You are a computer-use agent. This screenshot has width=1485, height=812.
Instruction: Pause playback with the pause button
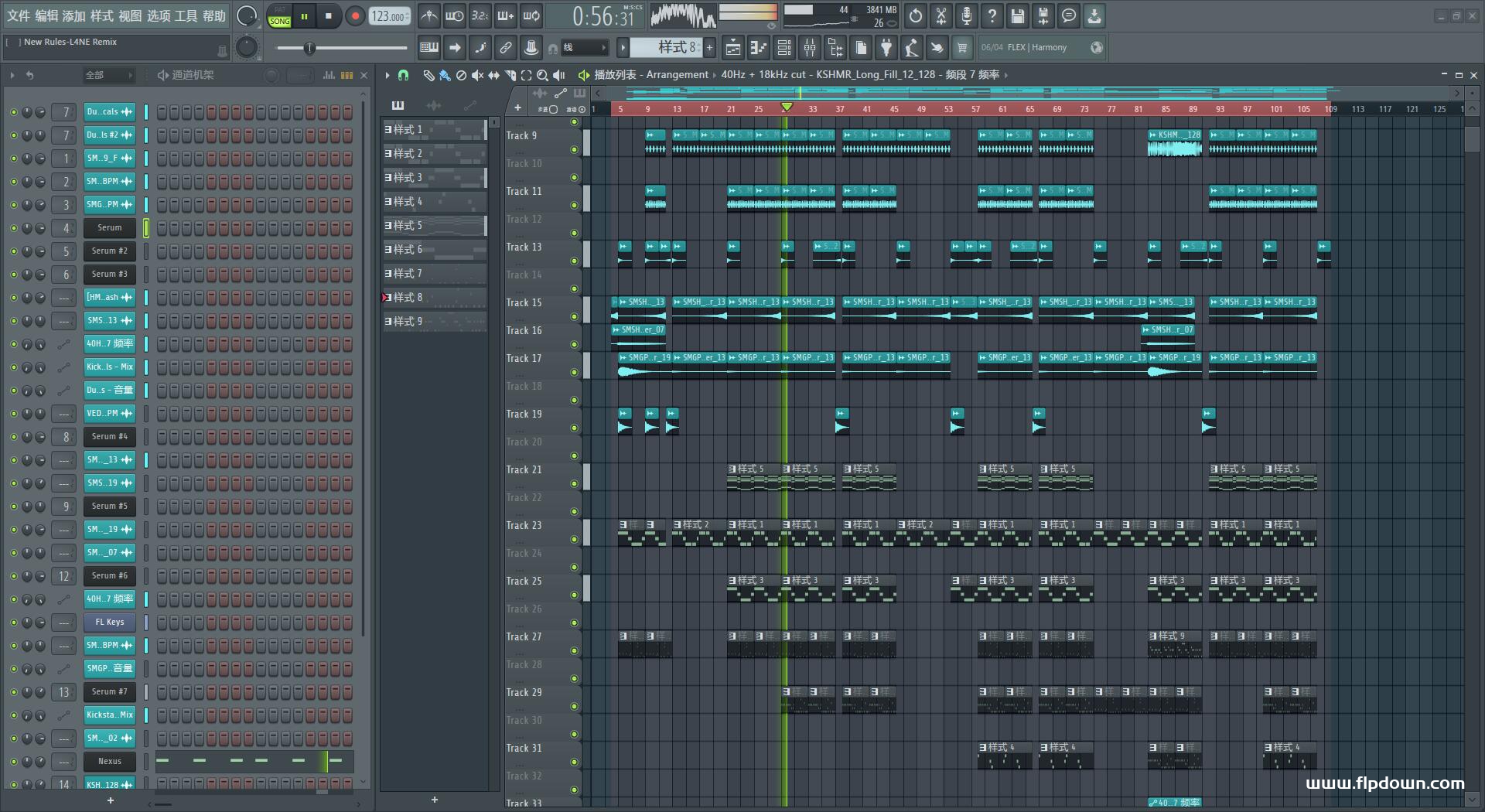(305, 16)
